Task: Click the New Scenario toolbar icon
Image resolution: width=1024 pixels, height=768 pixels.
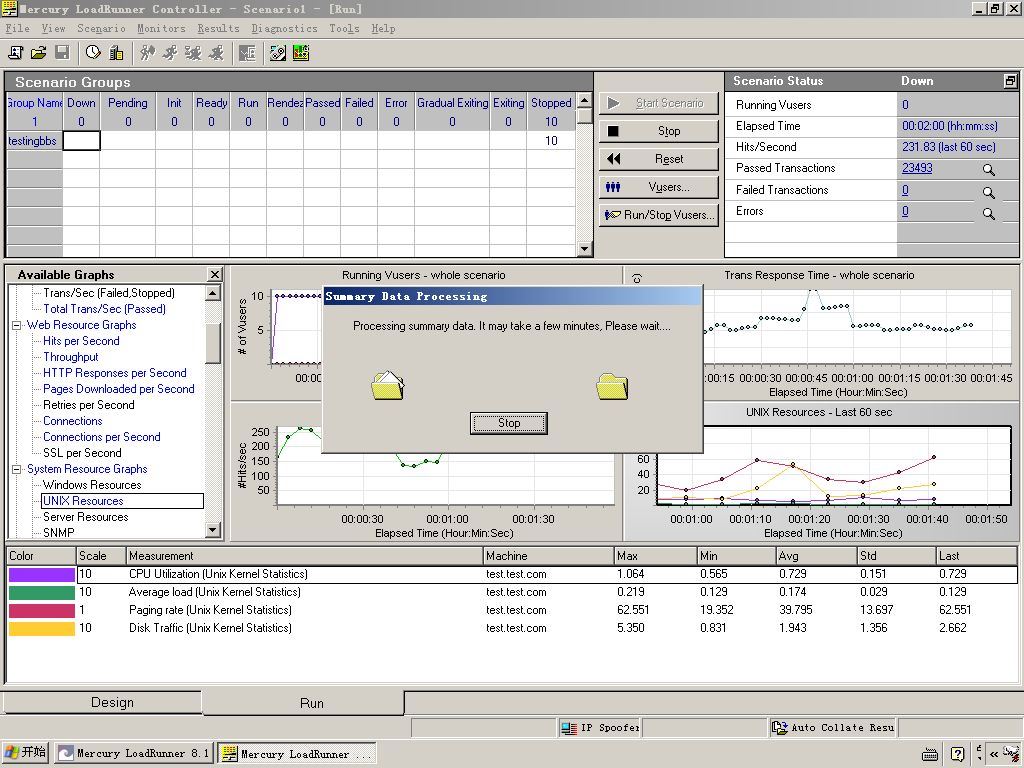Action: [x=15, y=53]
